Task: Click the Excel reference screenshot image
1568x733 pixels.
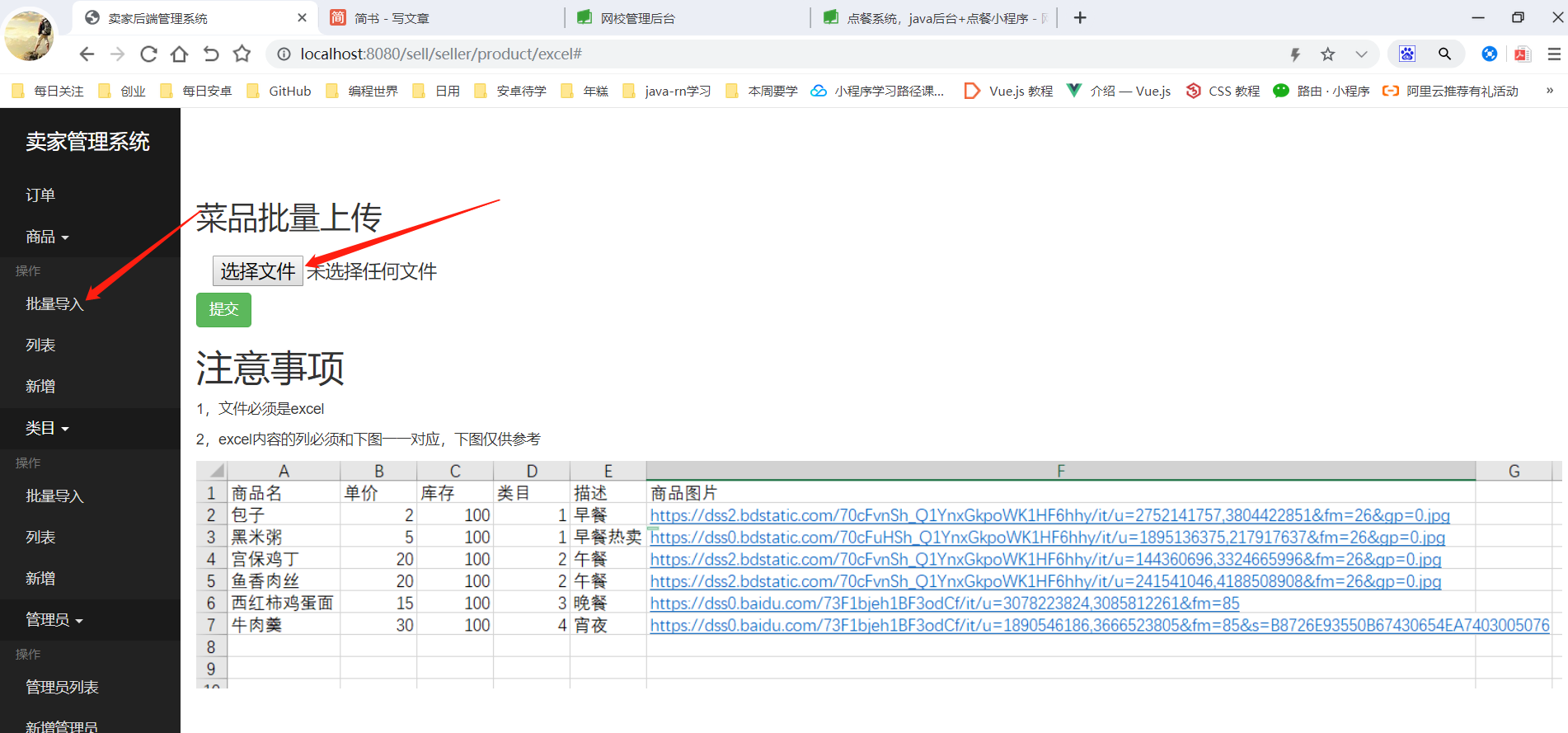Action: tap(879, 575)
